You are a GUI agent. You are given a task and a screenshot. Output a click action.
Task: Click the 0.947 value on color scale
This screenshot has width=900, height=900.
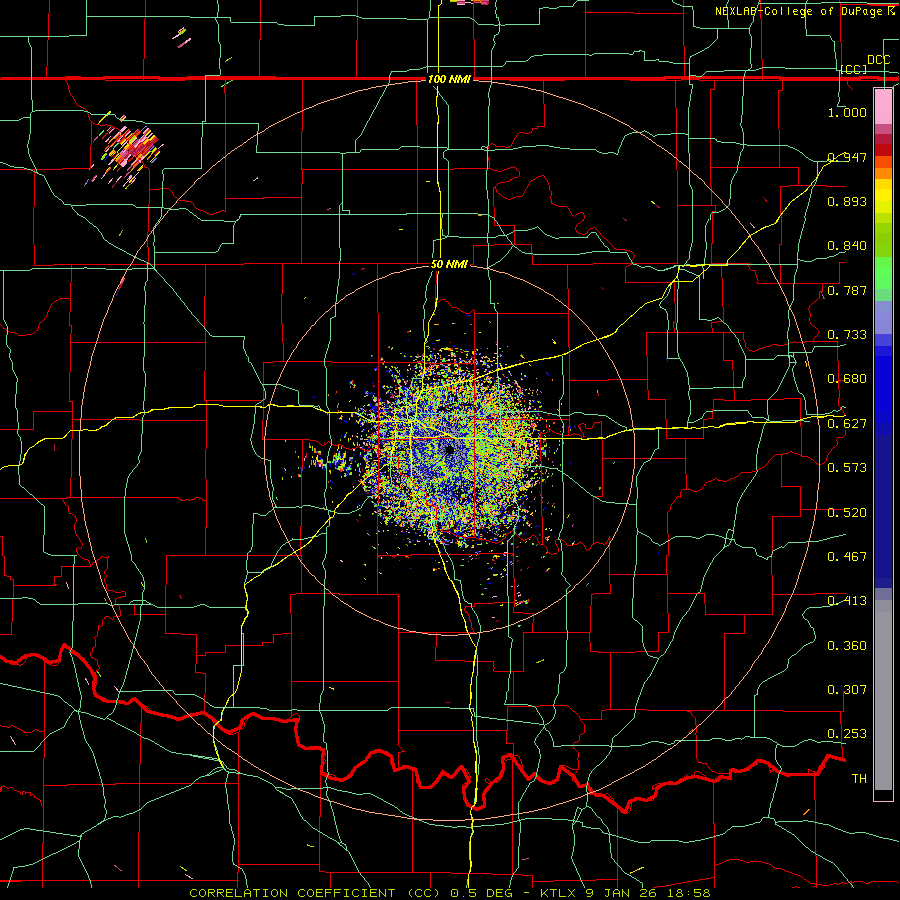tap(847, 157)
